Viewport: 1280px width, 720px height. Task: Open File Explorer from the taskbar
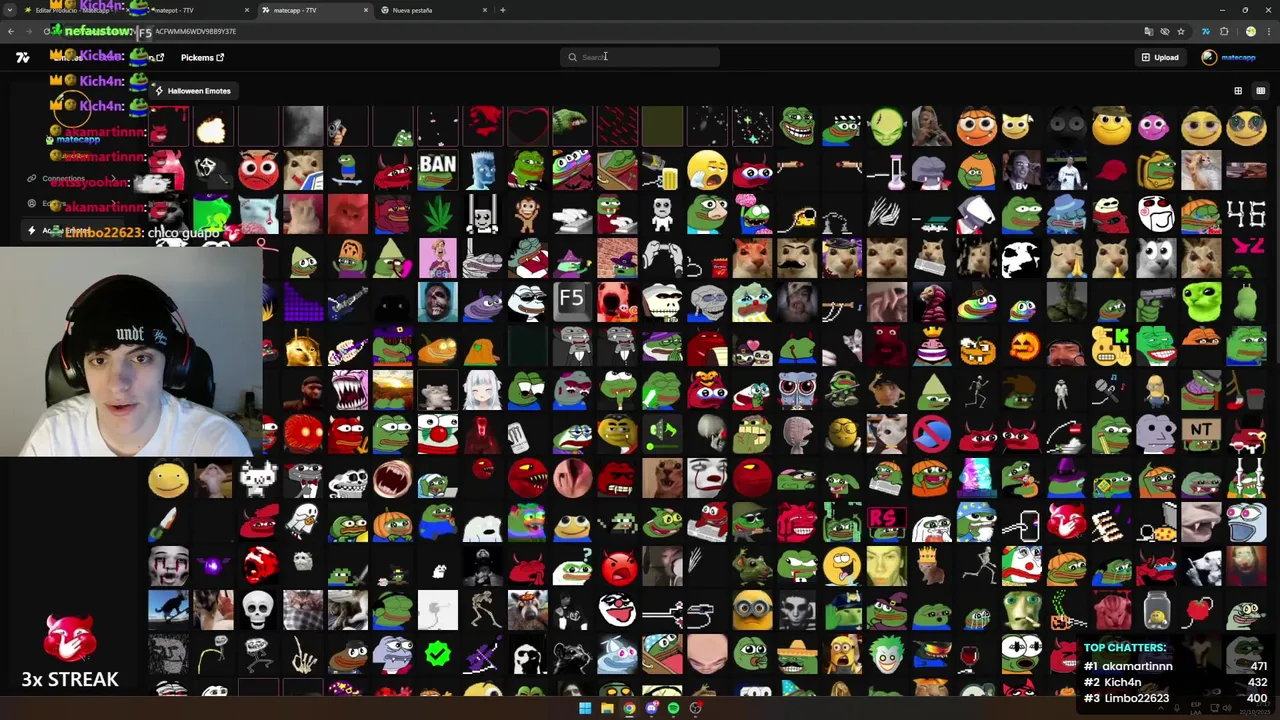coord(607,709)
